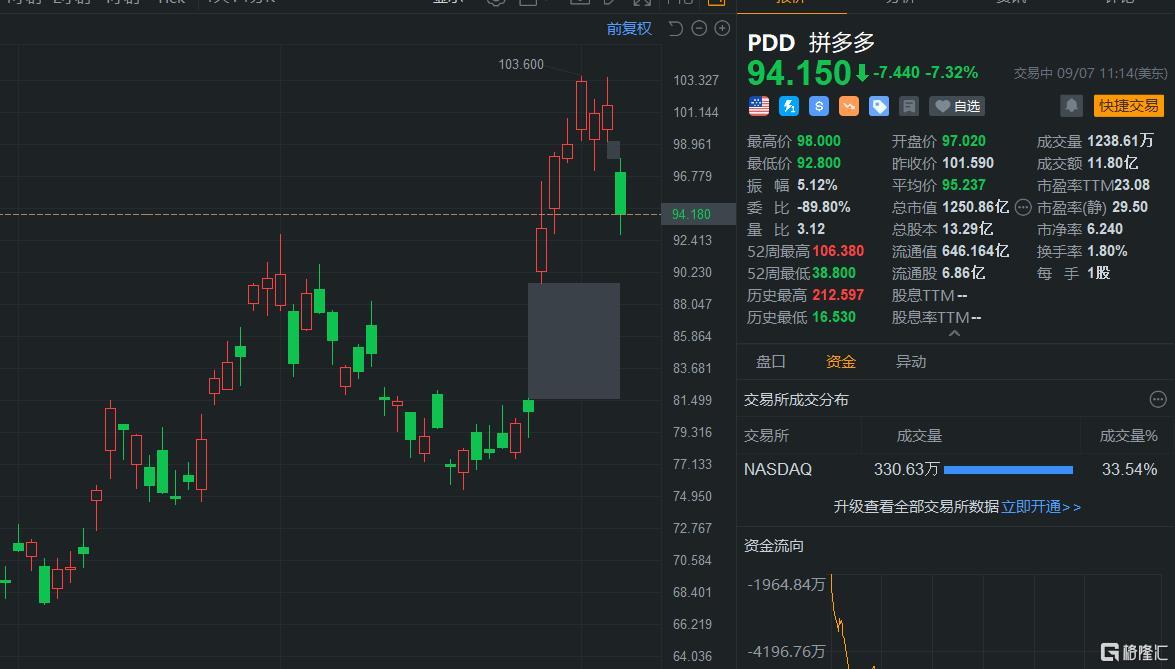Click ellipsis icon beside 总市值 value

1023,208
